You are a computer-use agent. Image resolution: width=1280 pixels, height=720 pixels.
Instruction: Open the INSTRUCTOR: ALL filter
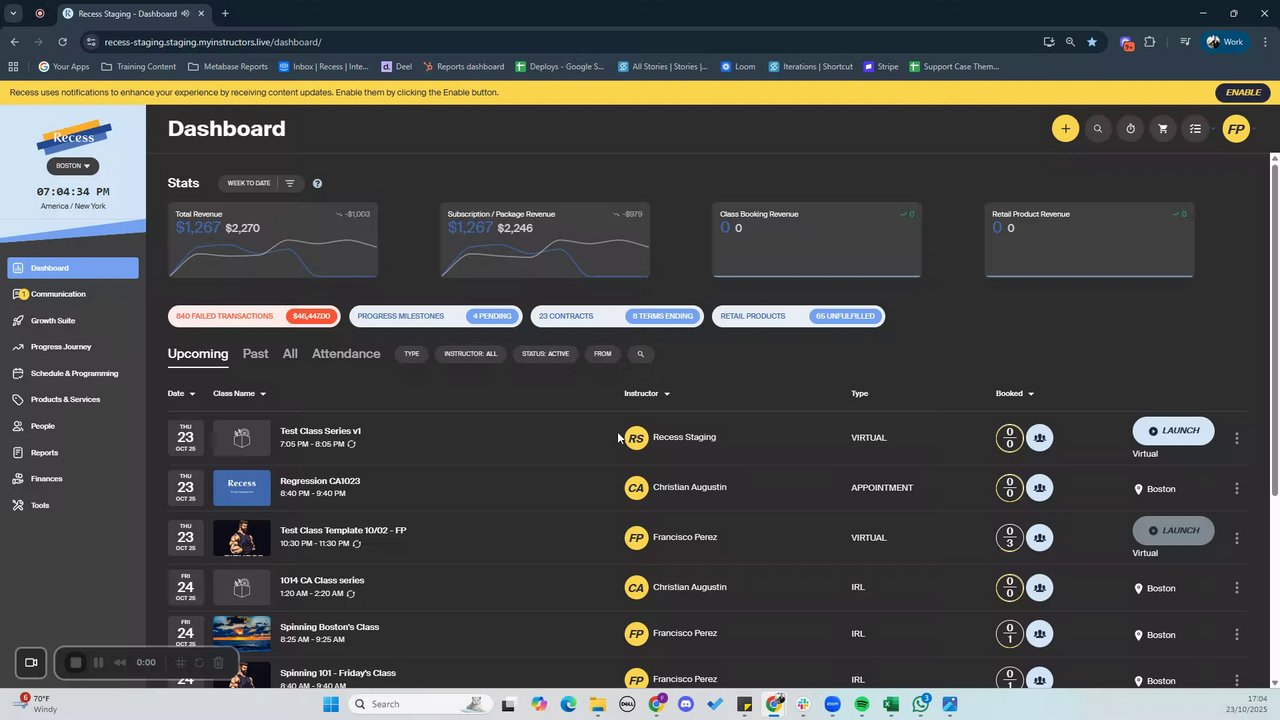coord(470,354)
